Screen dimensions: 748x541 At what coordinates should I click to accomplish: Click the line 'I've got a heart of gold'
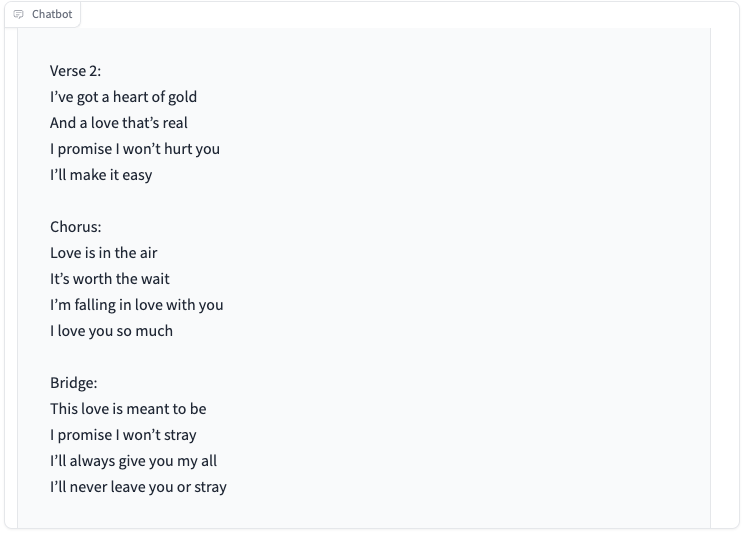click(x=124, y=97)
